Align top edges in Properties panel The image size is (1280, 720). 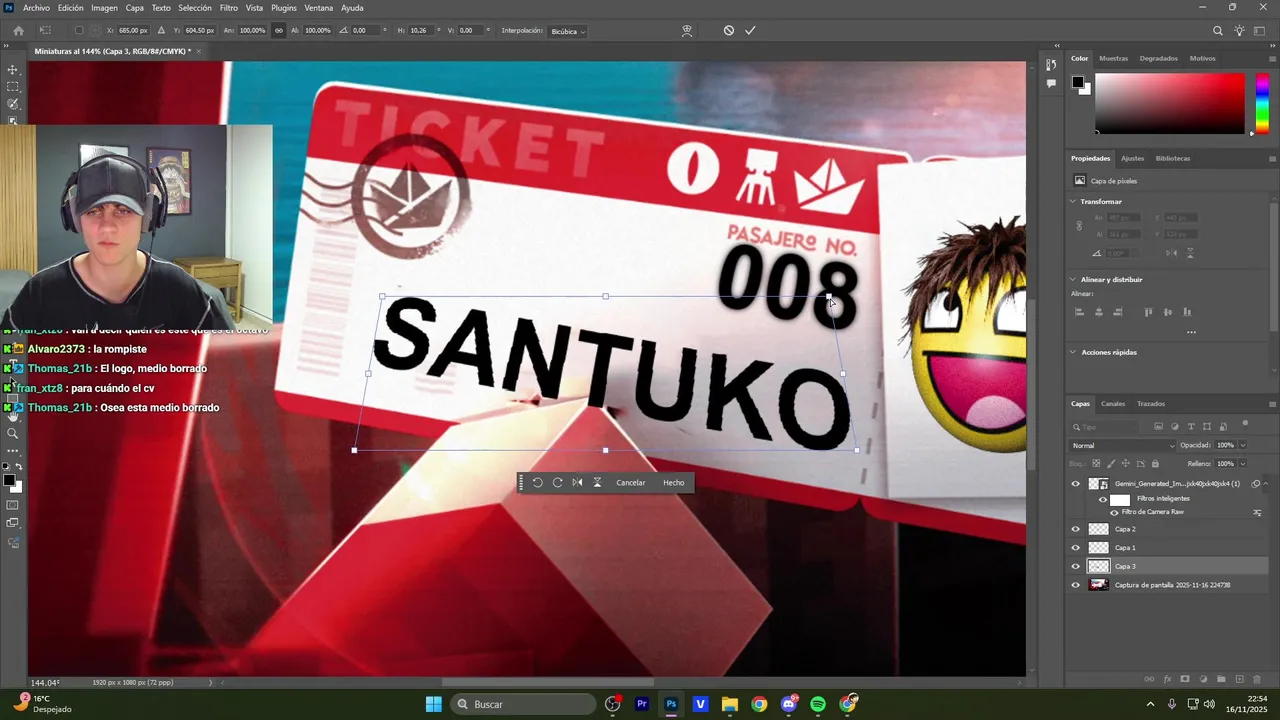pos(1148,312)
